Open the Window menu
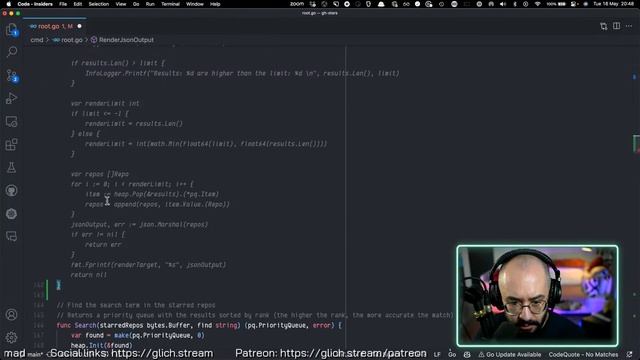This screenshot has width=640, height=360. 195,4
